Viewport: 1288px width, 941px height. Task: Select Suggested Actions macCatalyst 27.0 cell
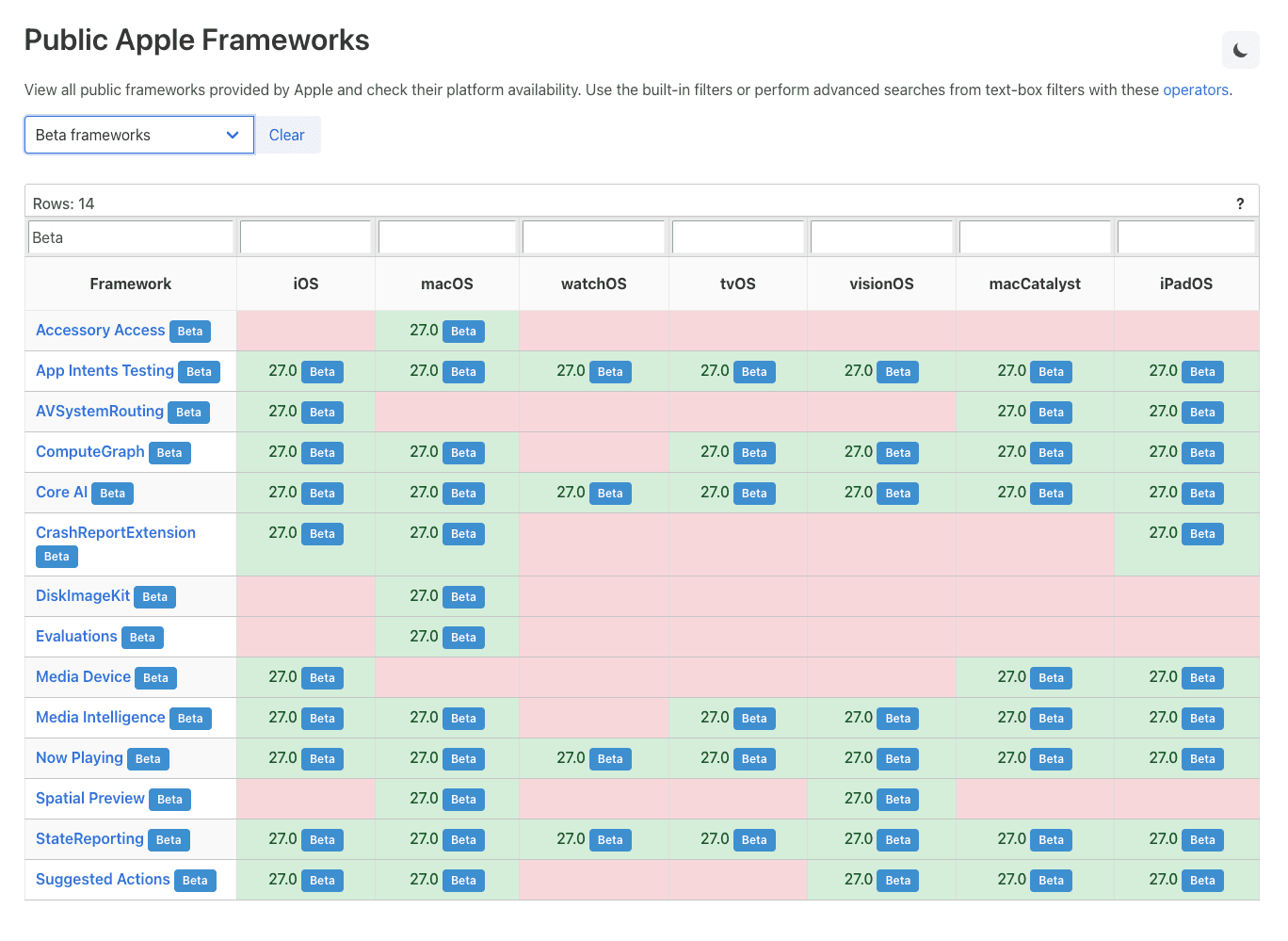pos(1036,880)
